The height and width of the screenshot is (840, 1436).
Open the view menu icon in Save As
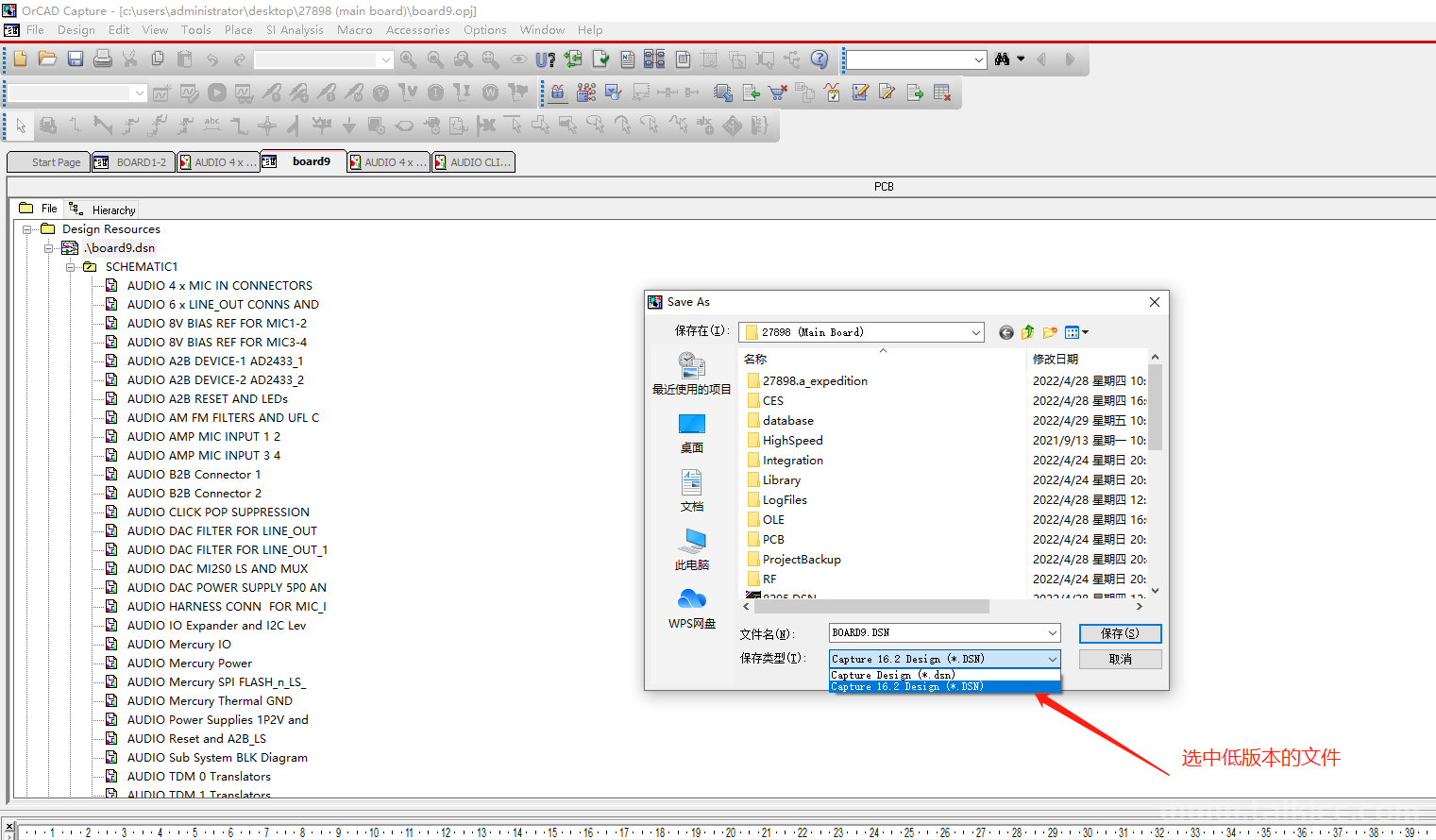pyautogui.click(x=1076, y=332)
